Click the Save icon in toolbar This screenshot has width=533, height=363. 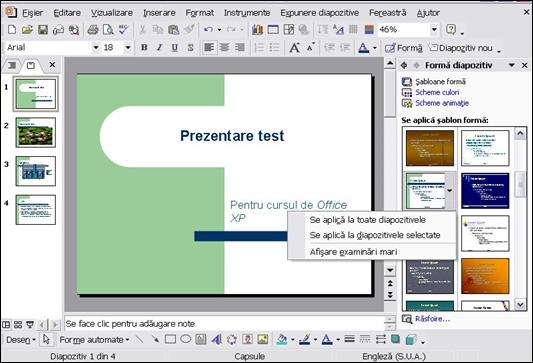point(42,30)
